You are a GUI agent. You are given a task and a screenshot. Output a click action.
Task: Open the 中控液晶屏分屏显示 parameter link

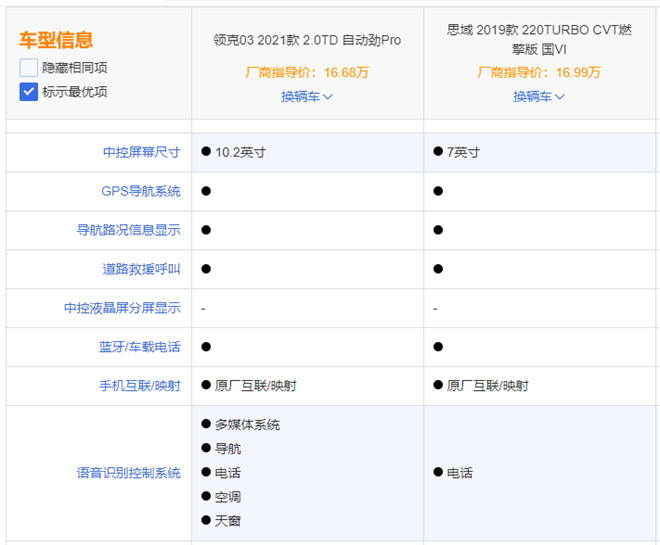122,308
